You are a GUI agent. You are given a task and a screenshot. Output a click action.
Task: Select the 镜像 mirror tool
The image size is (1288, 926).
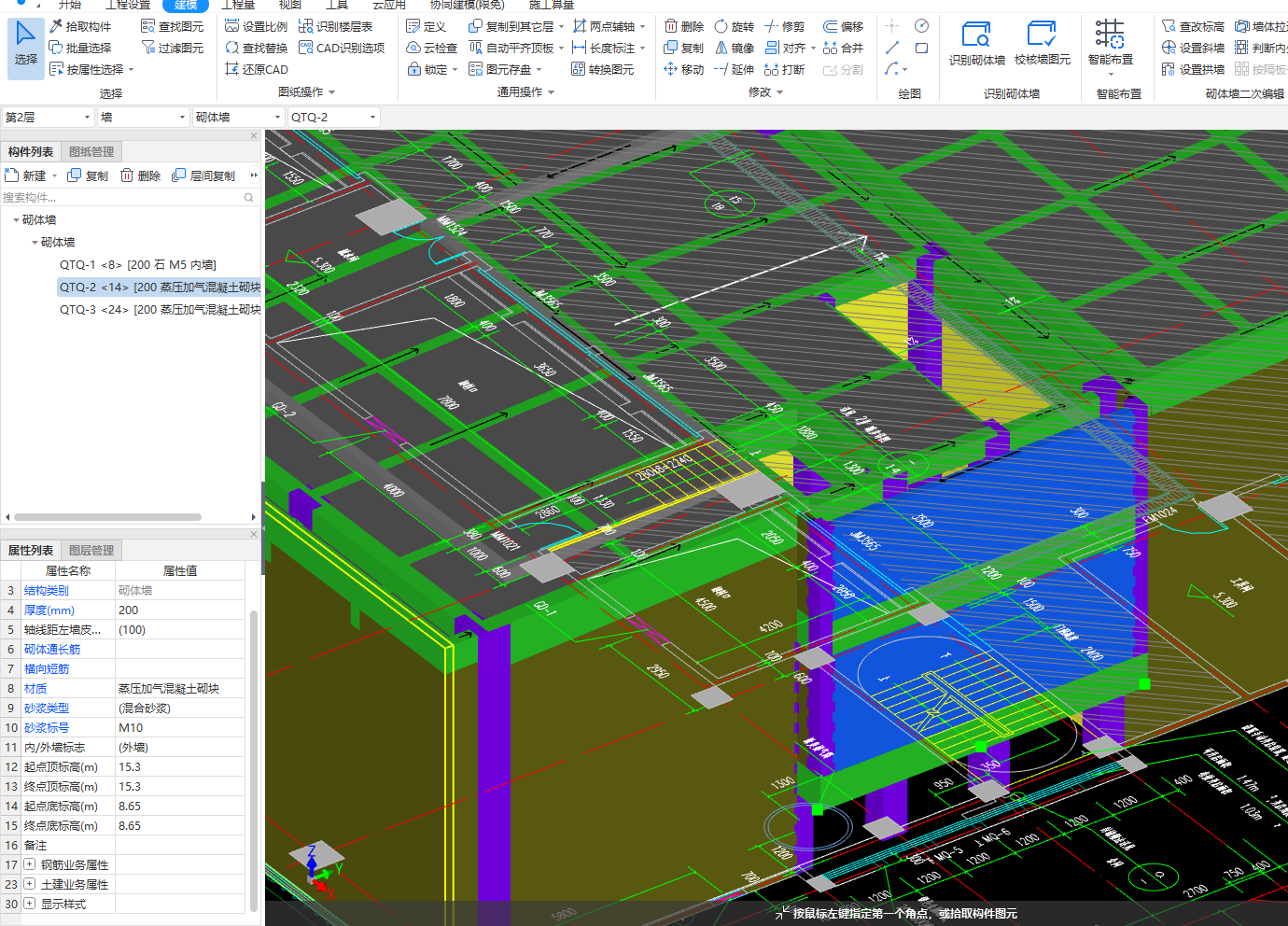(x=734, y=48)
